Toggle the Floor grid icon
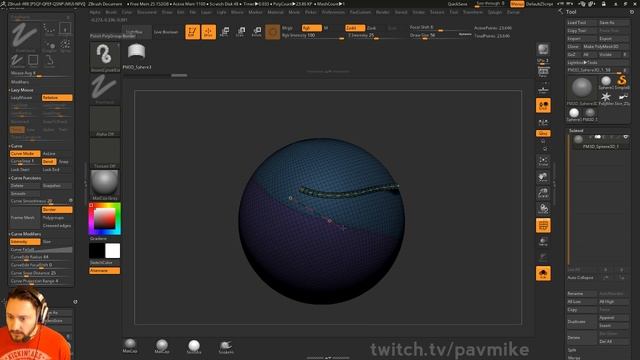 coord(543,89)
